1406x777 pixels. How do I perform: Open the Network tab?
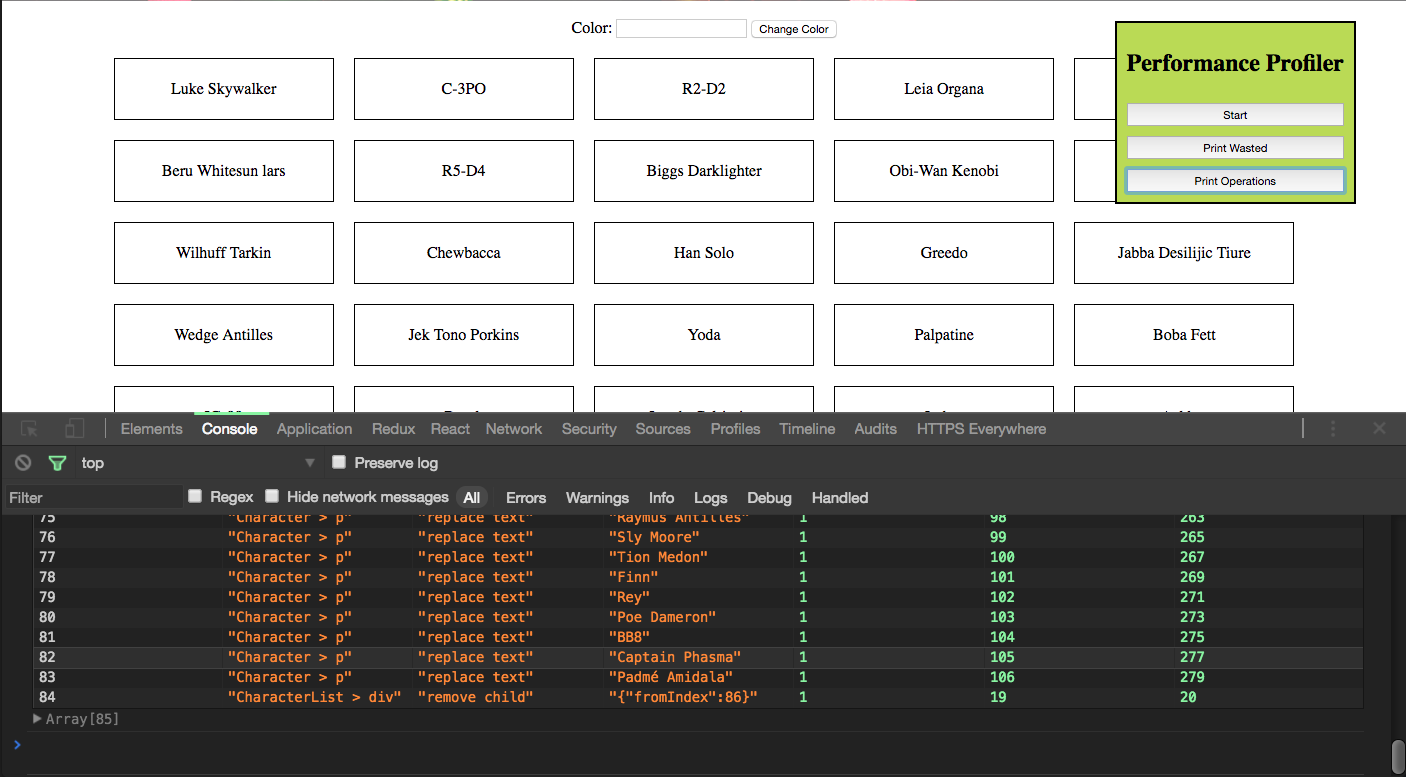click(514, 429)
